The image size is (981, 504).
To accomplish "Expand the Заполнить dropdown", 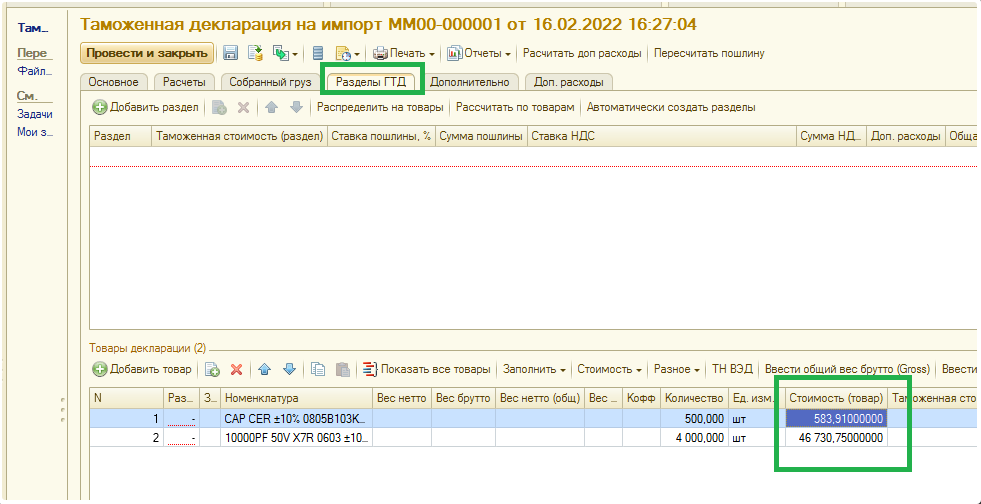I will [534, 369].
